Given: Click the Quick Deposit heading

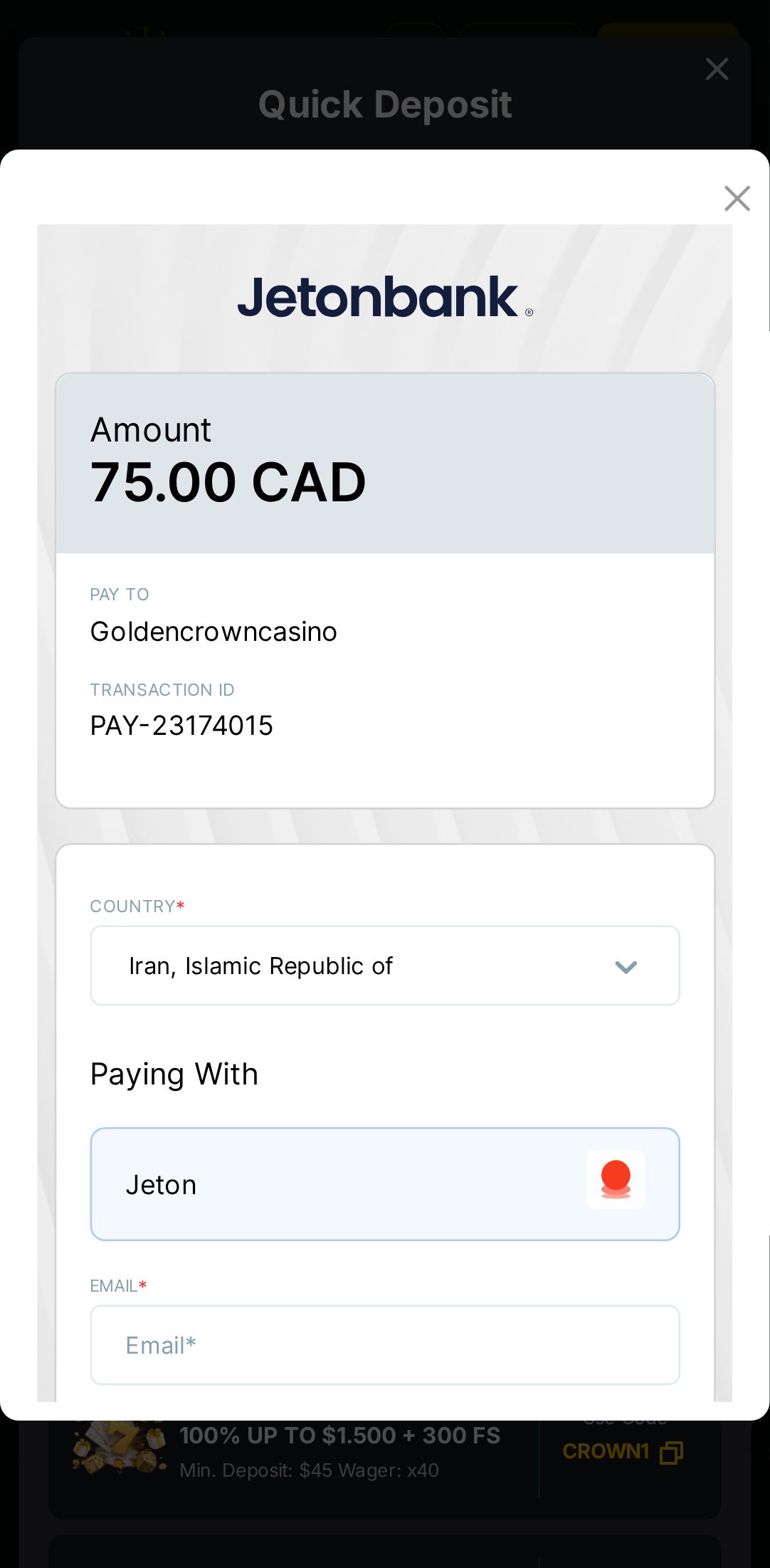Looking at the screenshot, I should coord(384,105).
